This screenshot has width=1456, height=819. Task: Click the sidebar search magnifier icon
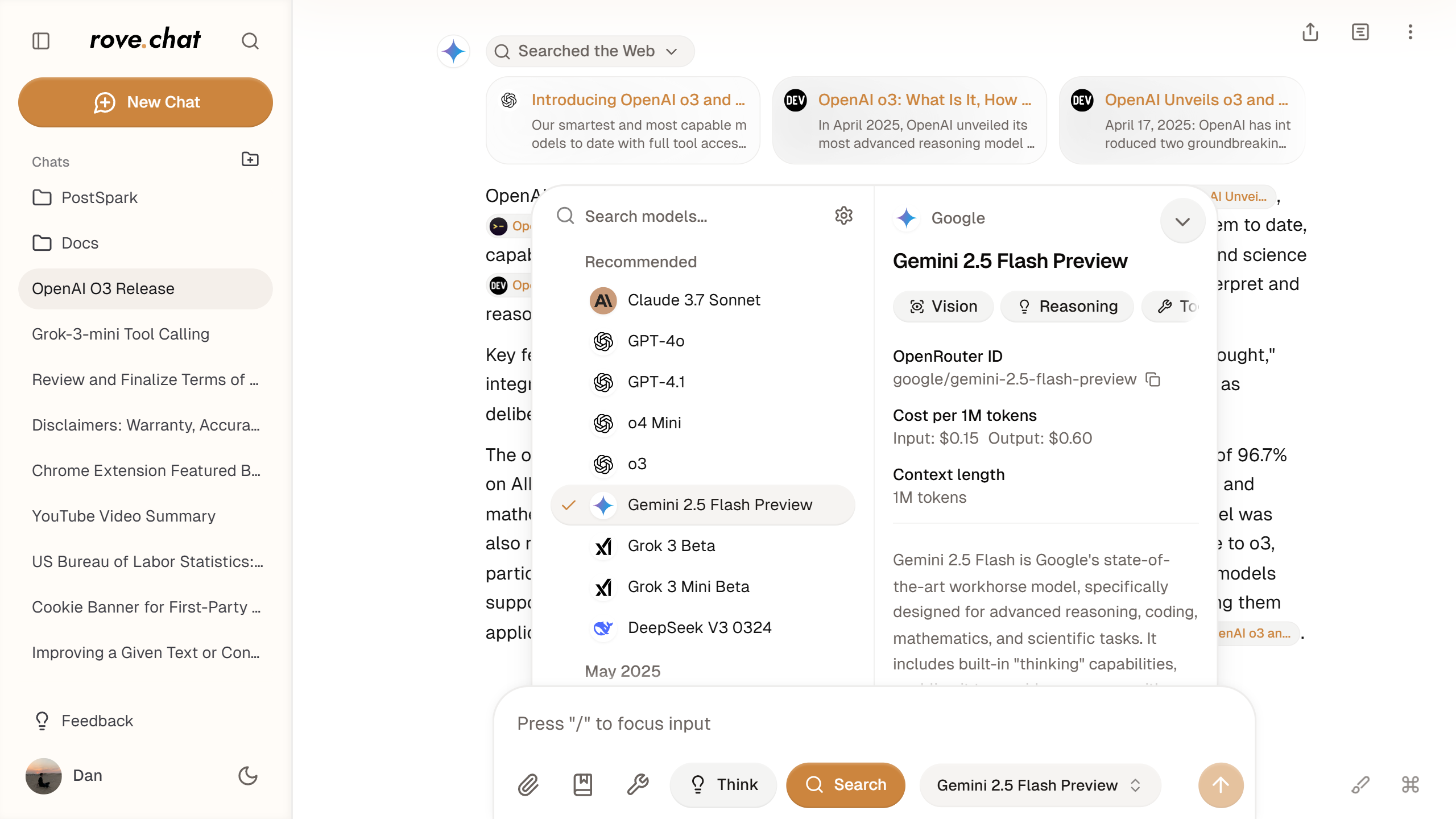pyautogui.click(x=250, y=41)
